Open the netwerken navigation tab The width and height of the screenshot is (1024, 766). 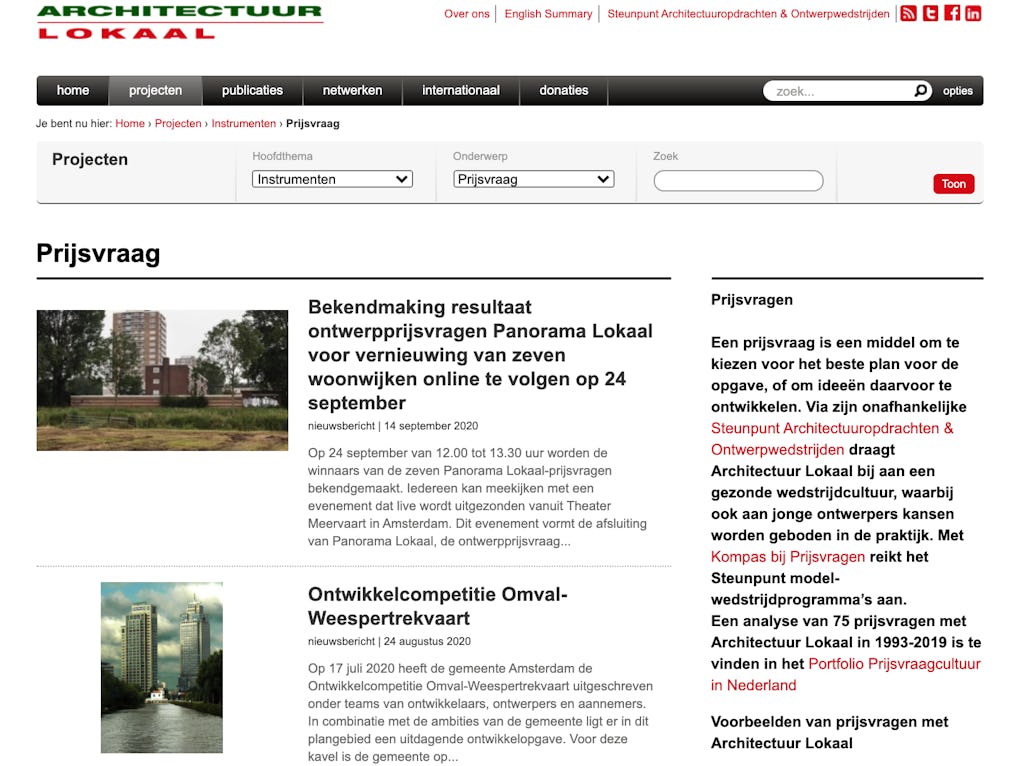click(x=352, y=91)
